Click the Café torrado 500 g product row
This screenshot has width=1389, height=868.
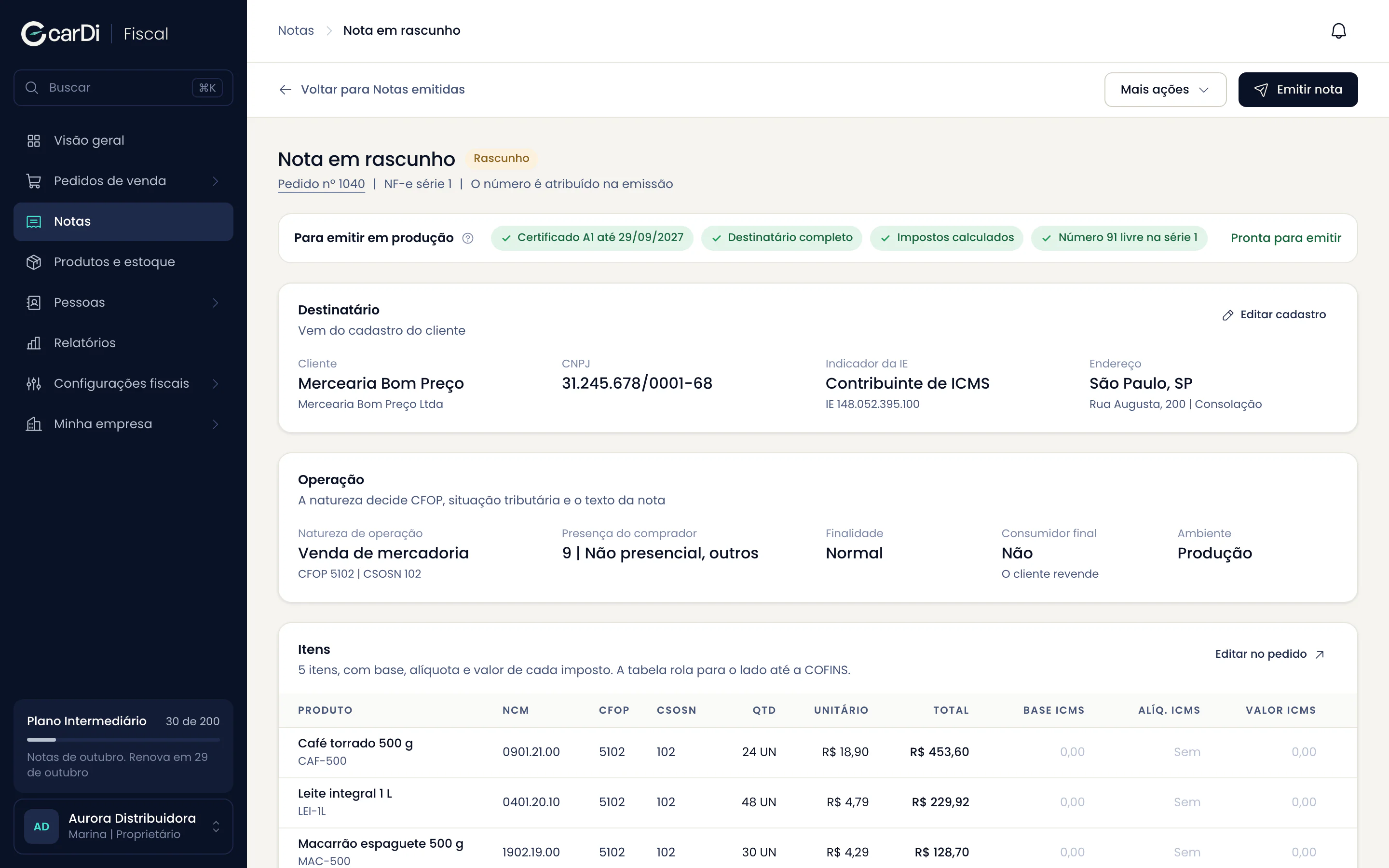pyautogui.click(x=818, y=753)
